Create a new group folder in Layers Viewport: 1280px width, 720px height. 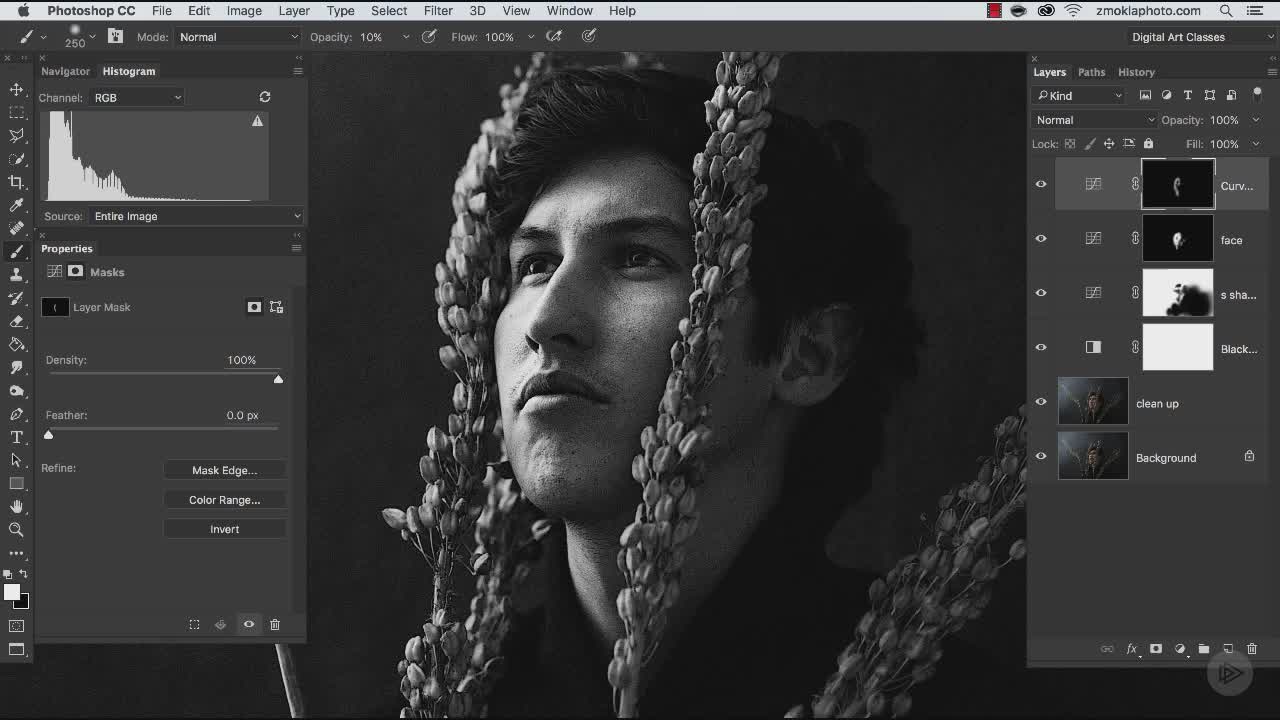coord(1204,649)
